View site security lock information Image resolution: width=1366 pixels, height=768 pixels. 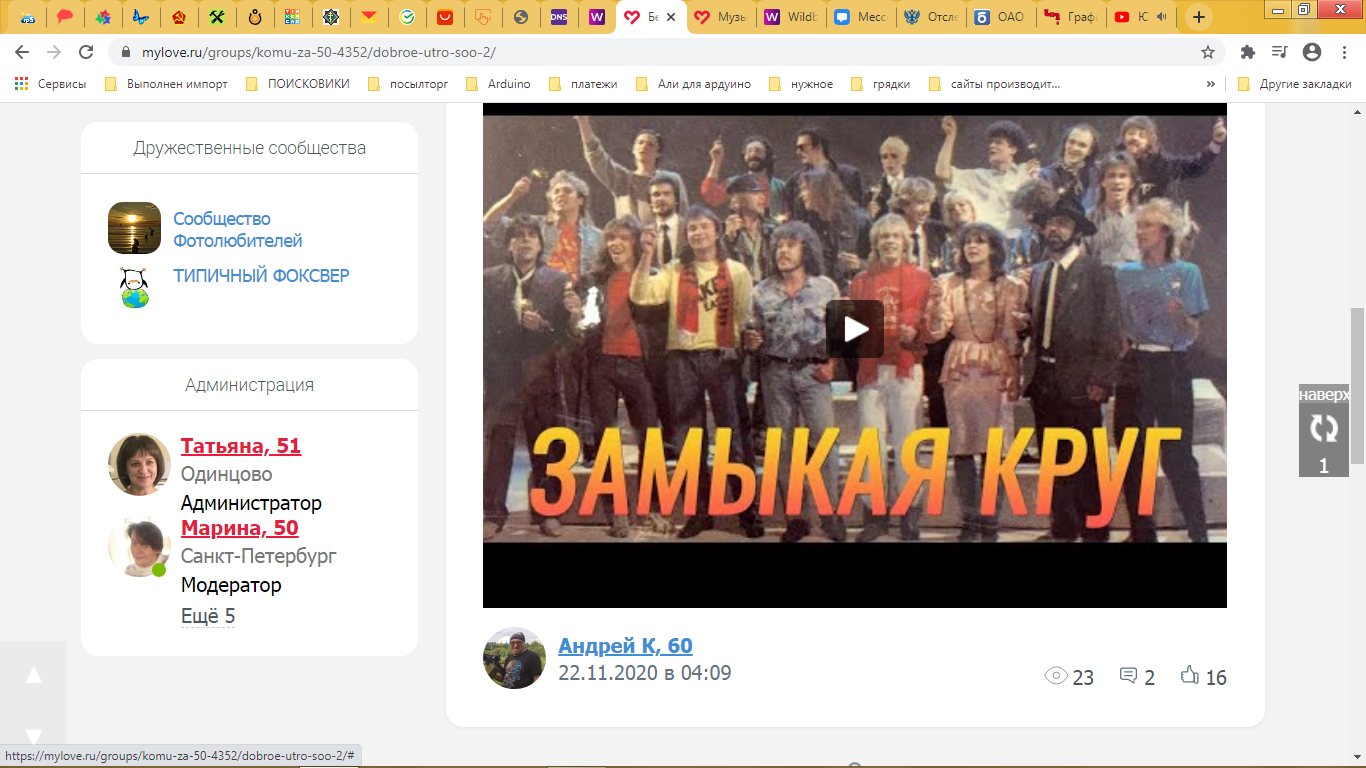coord(126,52)
